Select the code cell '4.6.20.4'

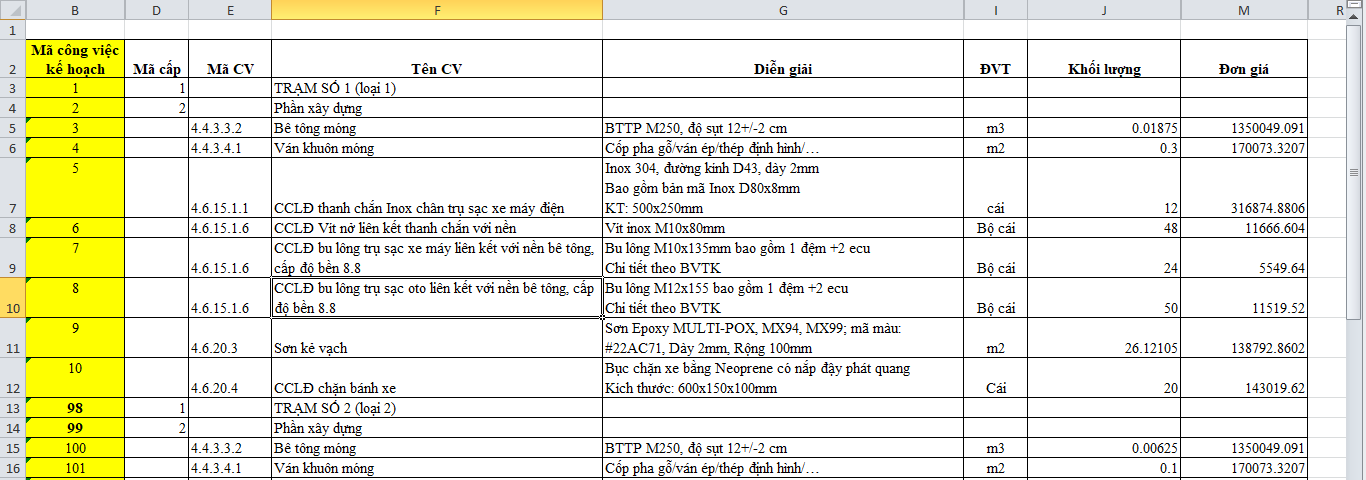[230, 378]
